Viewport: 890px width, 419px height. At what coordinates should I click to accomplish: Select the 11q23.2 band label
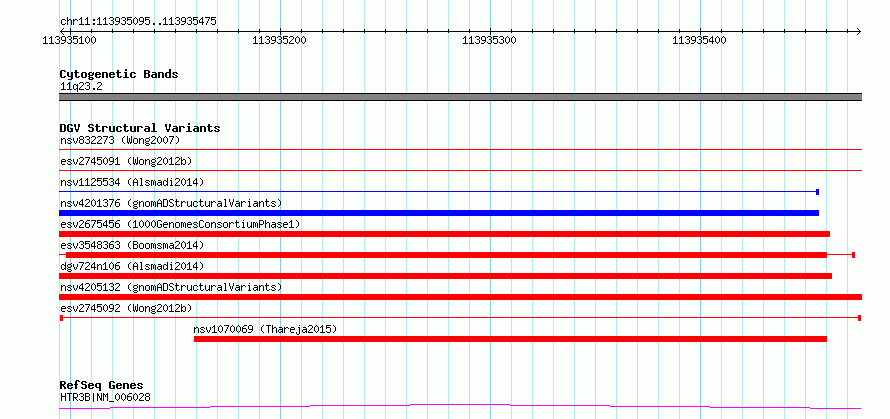click(81, 87)
